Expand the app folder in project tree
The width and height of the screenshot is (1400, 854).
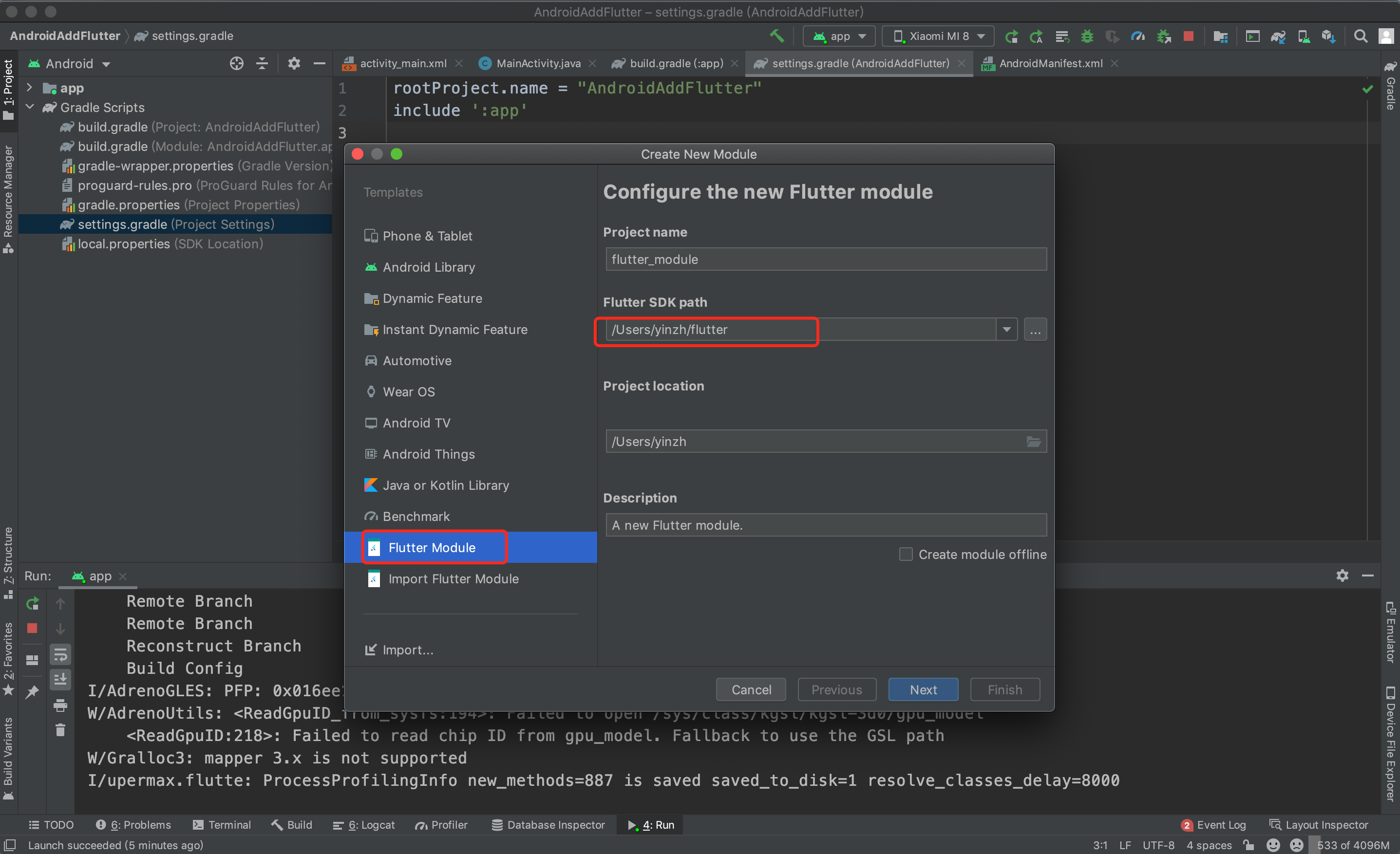point(30,88)
